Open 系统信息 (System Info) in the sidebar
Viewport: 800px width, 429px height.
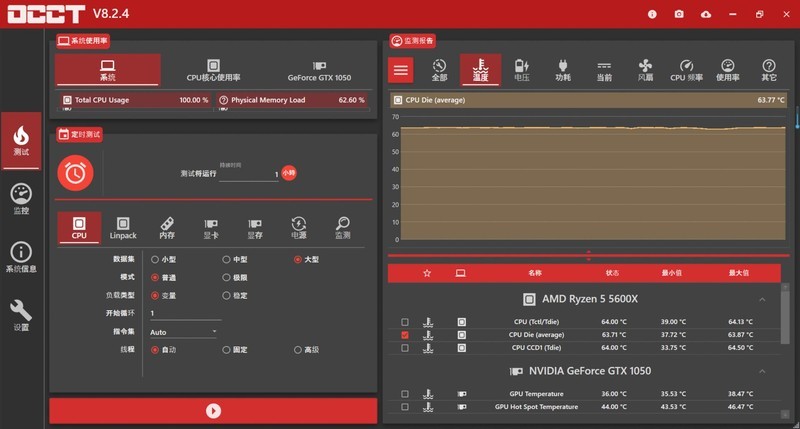click(21, 257)
